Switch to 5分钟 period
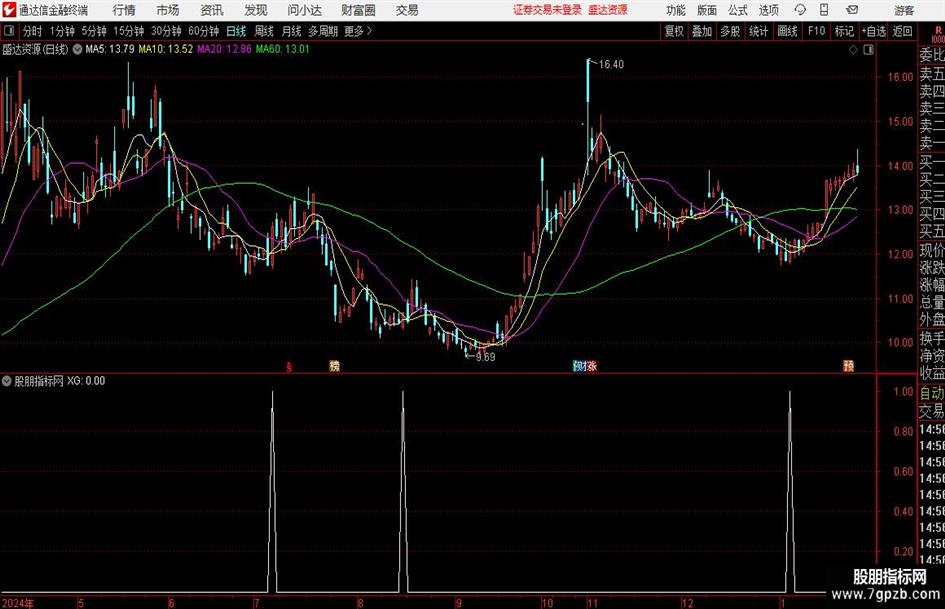The image size is (945, 609). 94,31
